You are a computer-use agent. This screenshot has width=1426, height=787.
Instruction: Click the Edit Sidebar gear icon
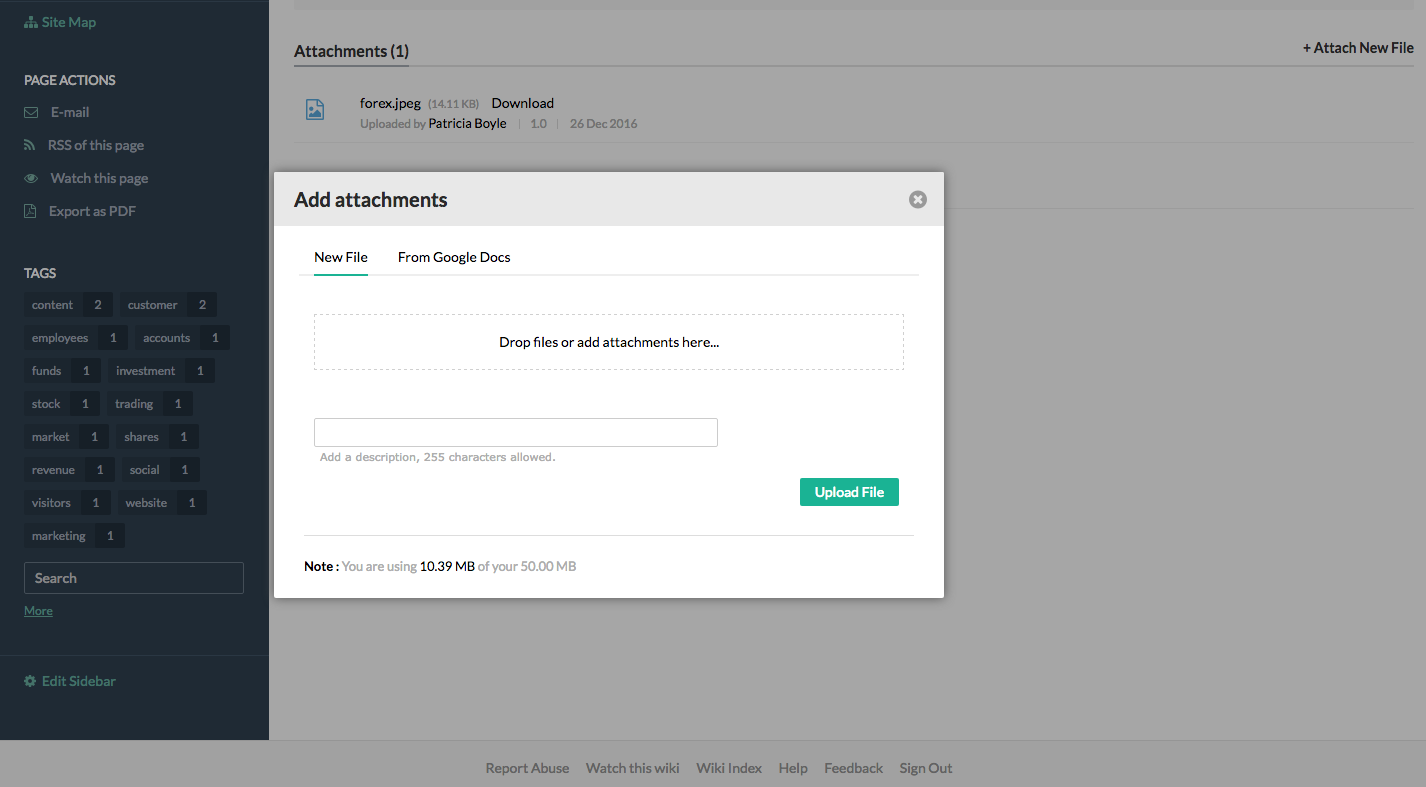tap(30, 681)
